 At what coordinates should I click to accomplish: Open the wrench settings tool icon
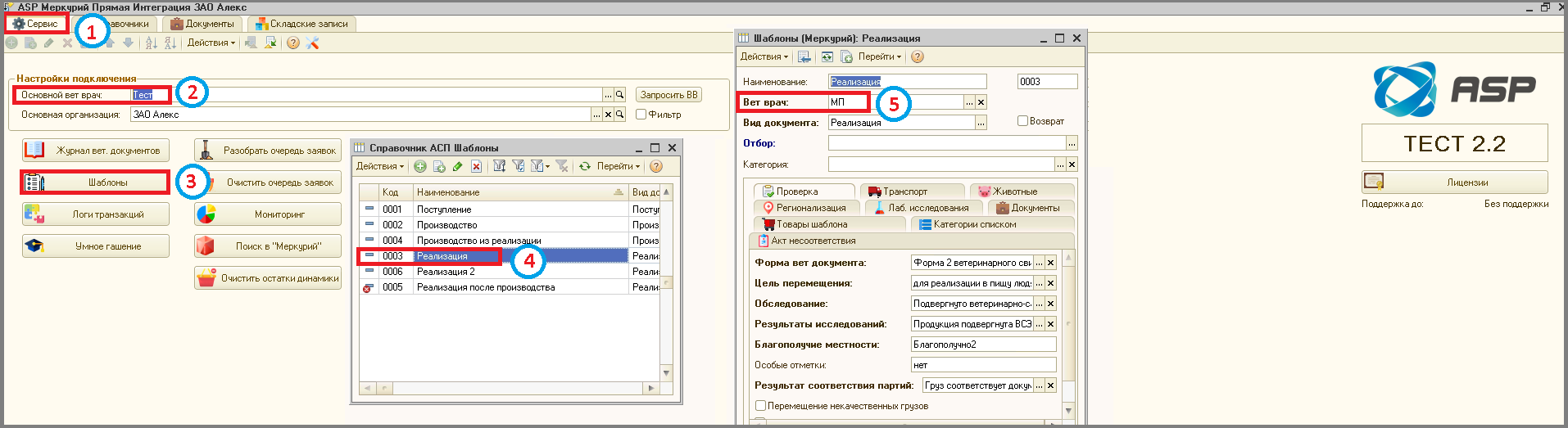pyautogui.click(x=312, y=43)
